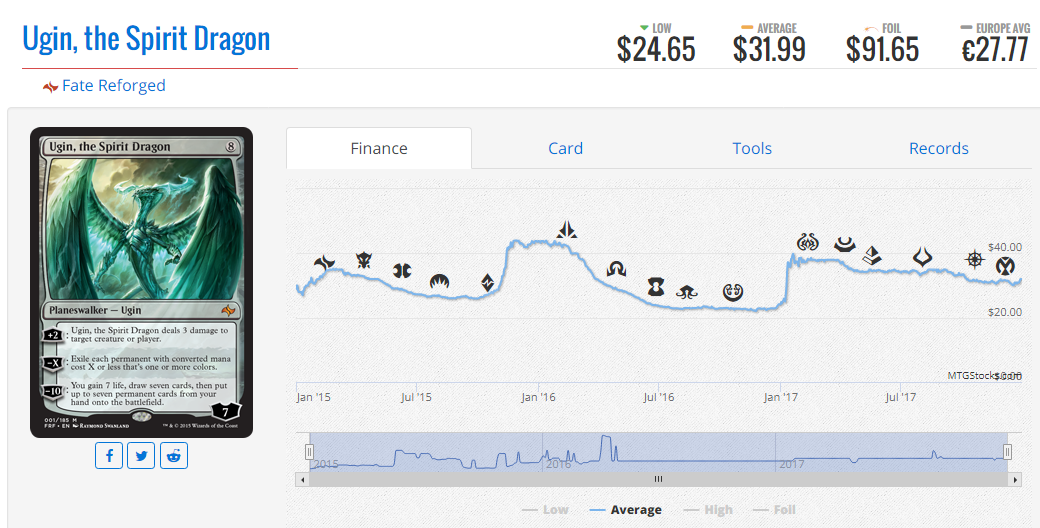Image resolution: width=1040 pixels, height=528 pixels.
Task: Click the Modern Masters 2017 chart marker
Action: 844,245
